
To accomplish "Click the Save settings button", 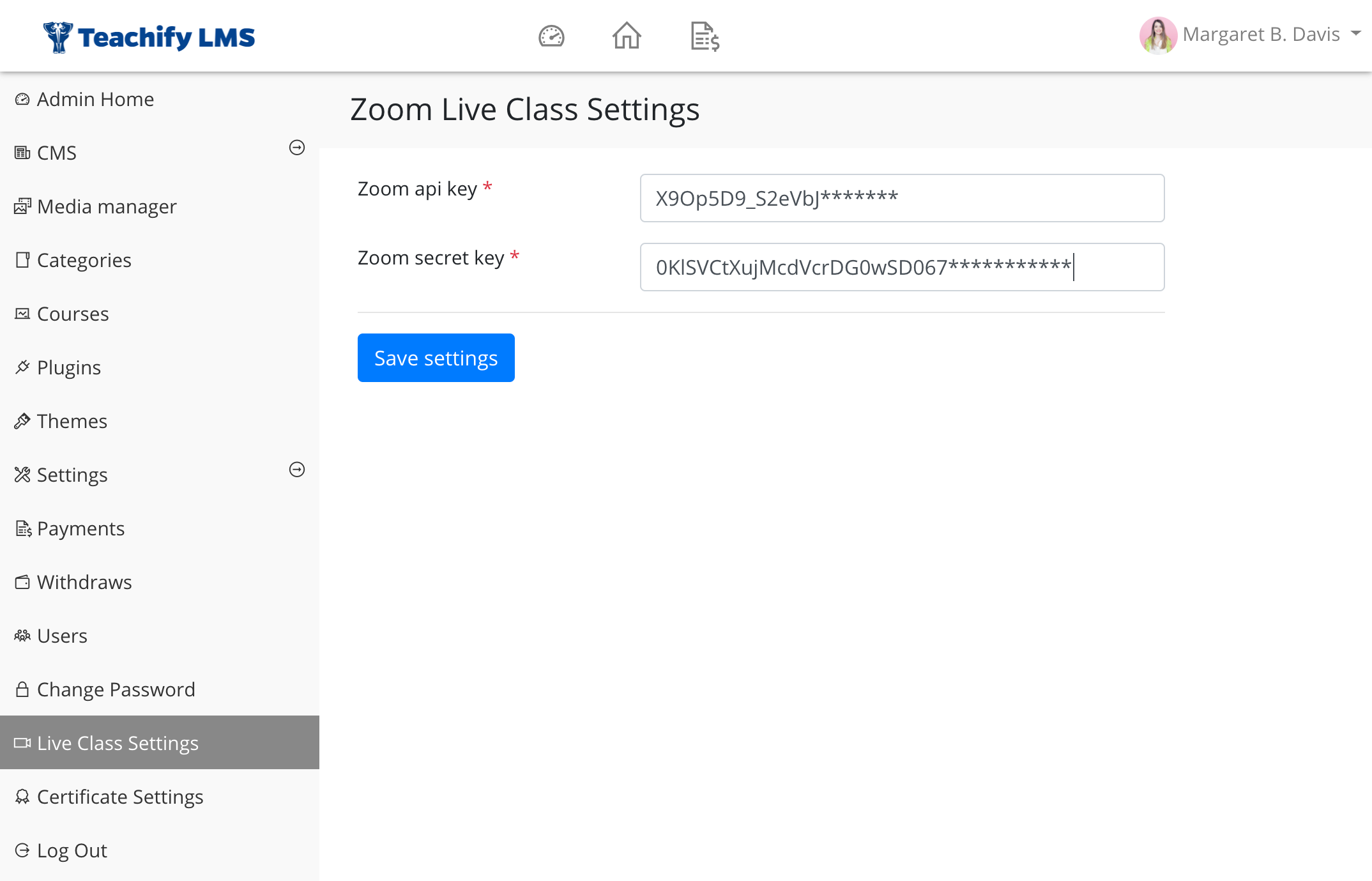I will [x=436, y=358].
